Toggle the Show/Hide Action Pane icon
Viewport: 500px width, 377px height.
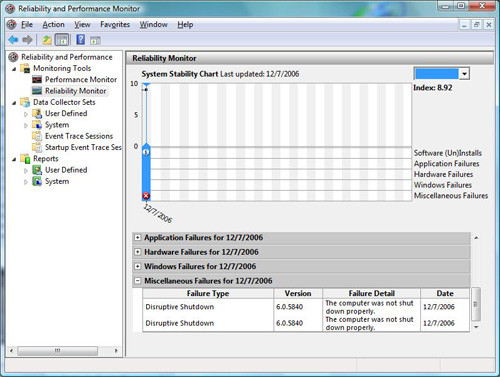(95, 41)
